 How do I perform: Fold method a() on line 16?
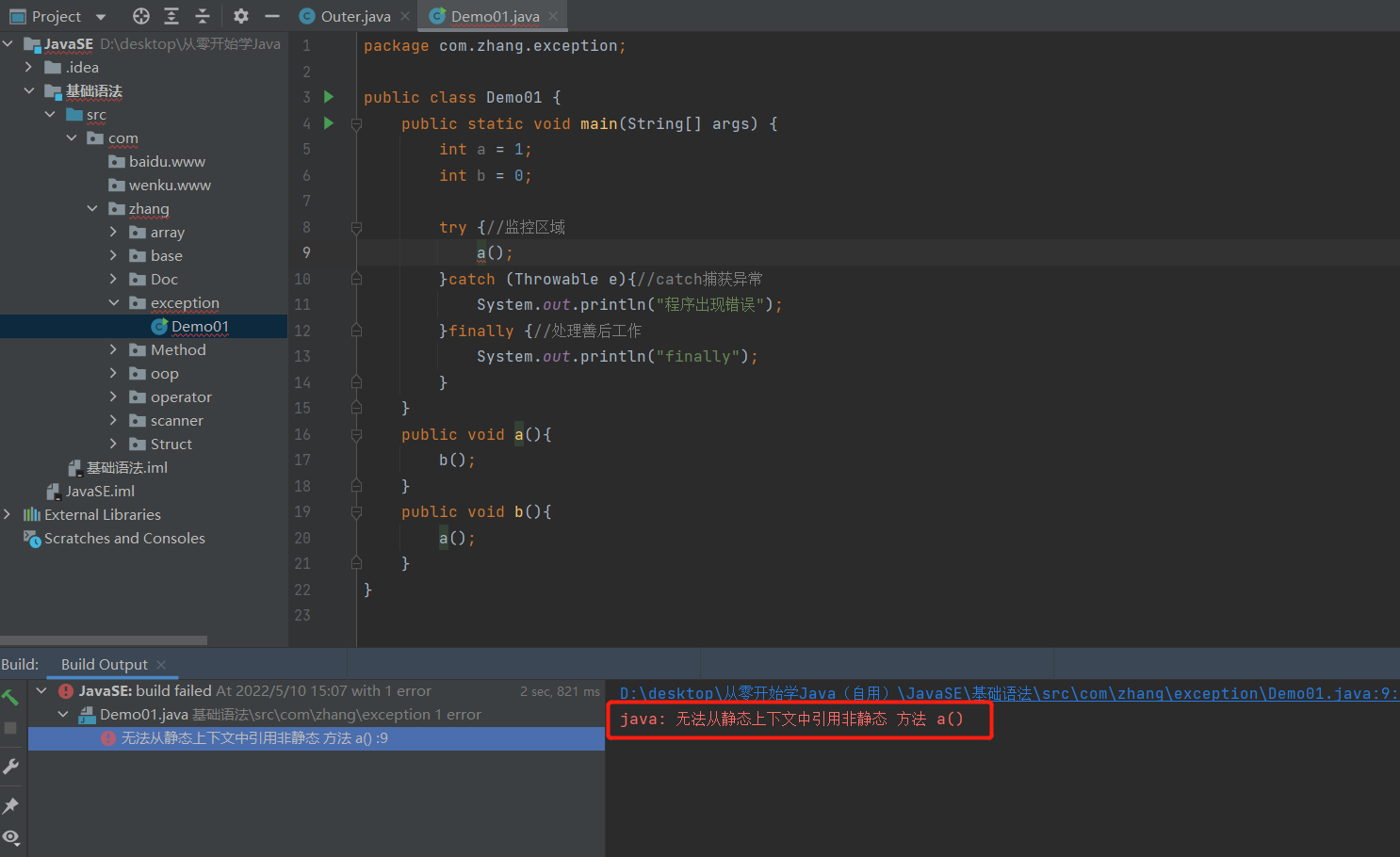(x=356, y=434)
